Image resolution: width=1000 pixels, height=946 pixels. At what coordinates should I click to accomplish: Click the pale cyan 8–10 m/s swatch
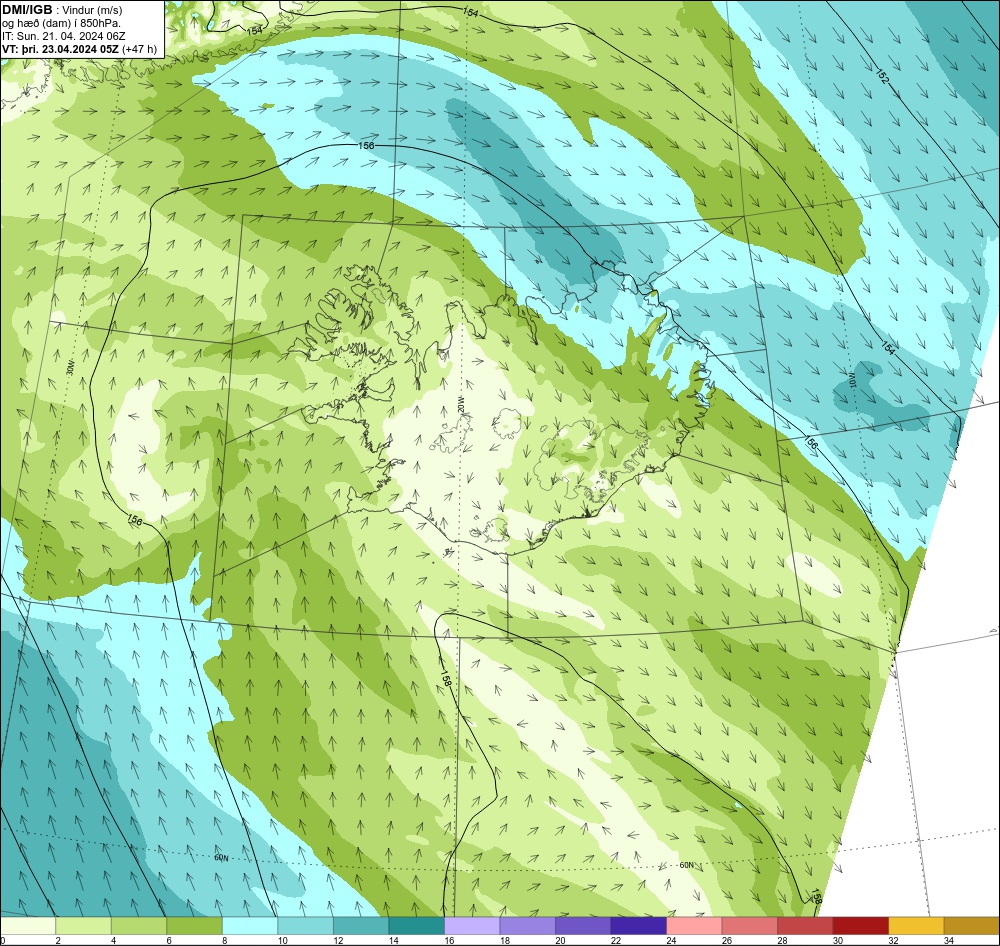(250, 926)
